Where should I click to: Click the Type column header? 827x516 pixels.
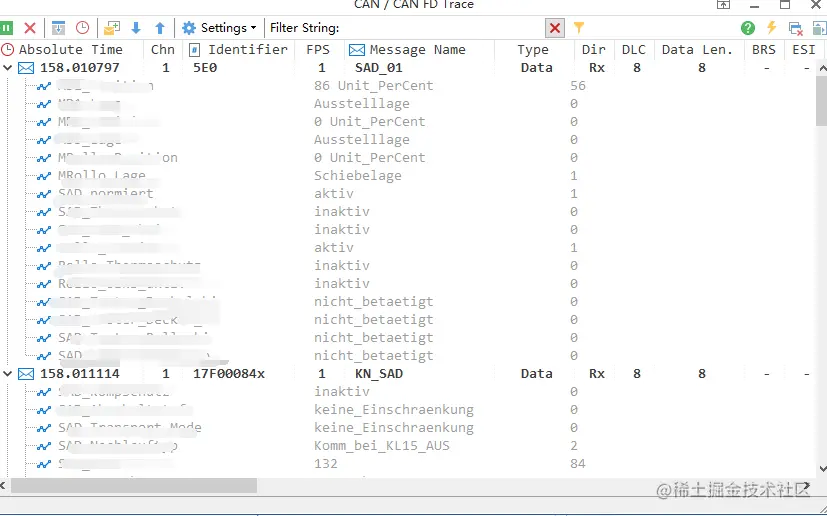(533, 50)
